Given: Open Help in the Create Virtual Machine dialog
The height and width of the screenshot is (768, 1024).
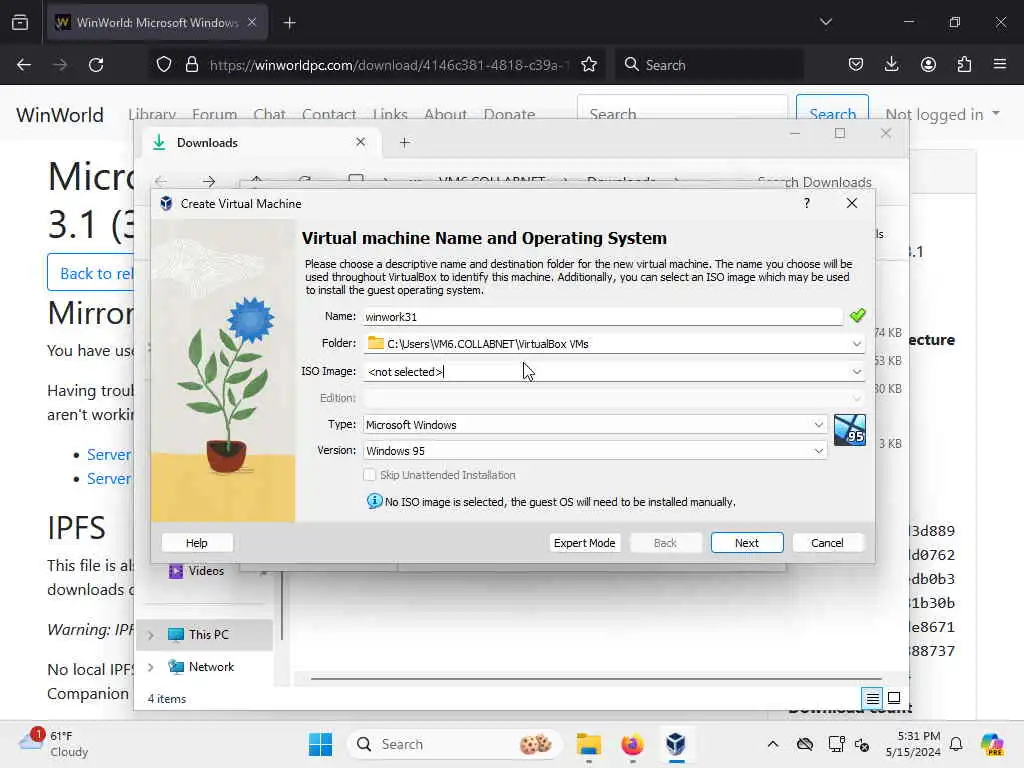Looking at the screenshot, I should (x=197, y=543).
